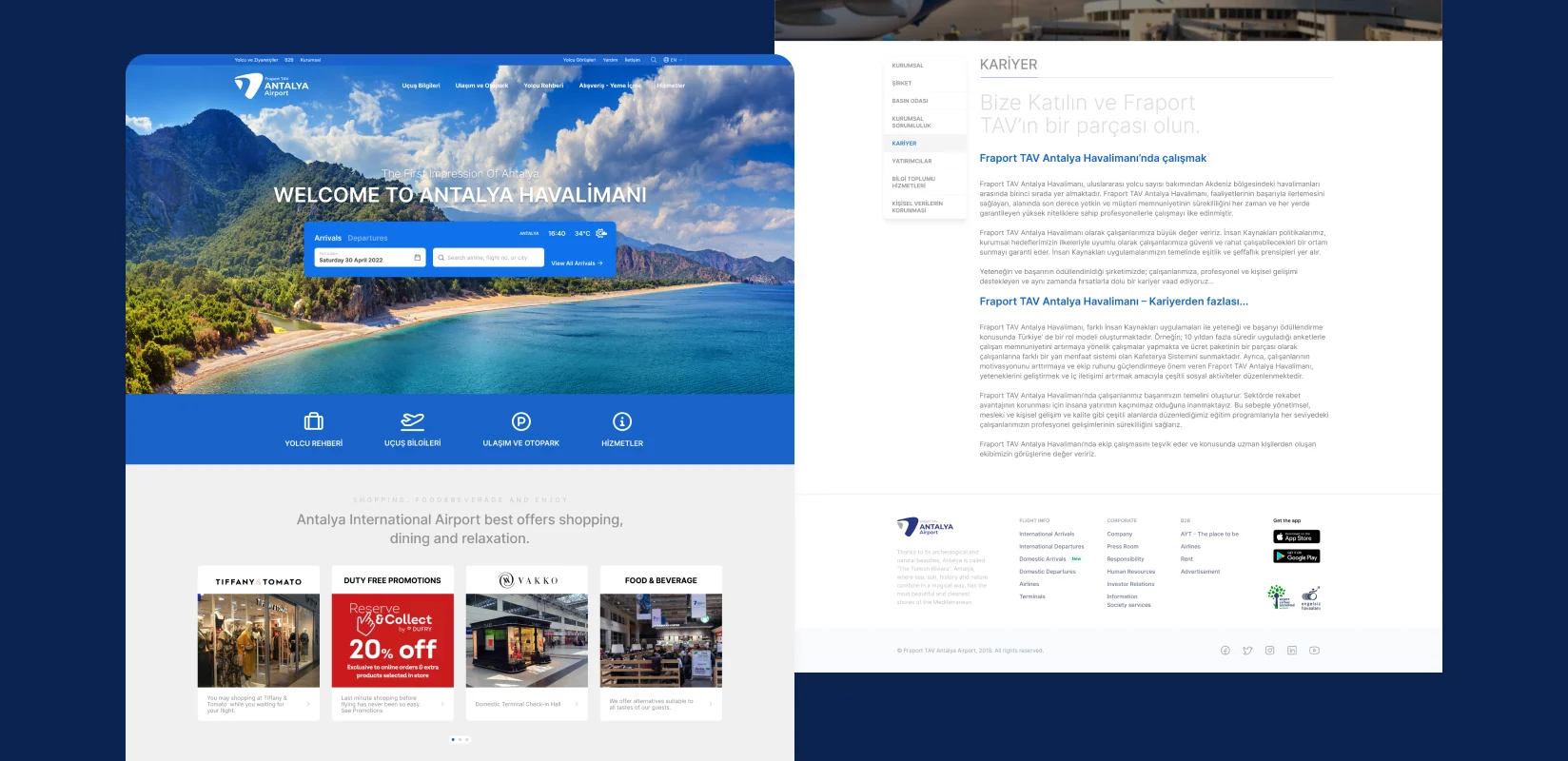Click the Hizmetler info icon
Image resolution: width=1568 pixels, height=761 pixels.
coord(622,421)
